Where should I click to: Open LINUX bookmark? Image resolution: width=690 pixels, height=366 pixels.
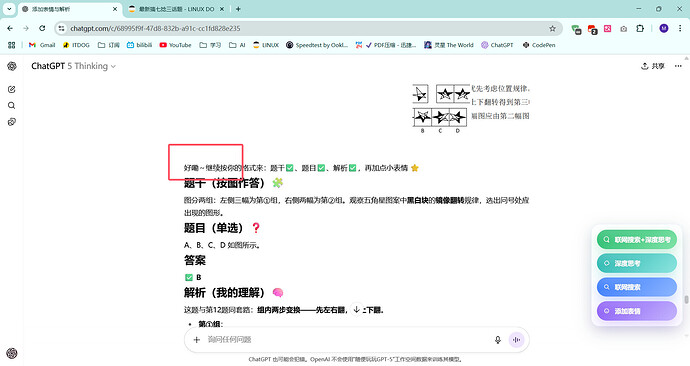point(266,45)
